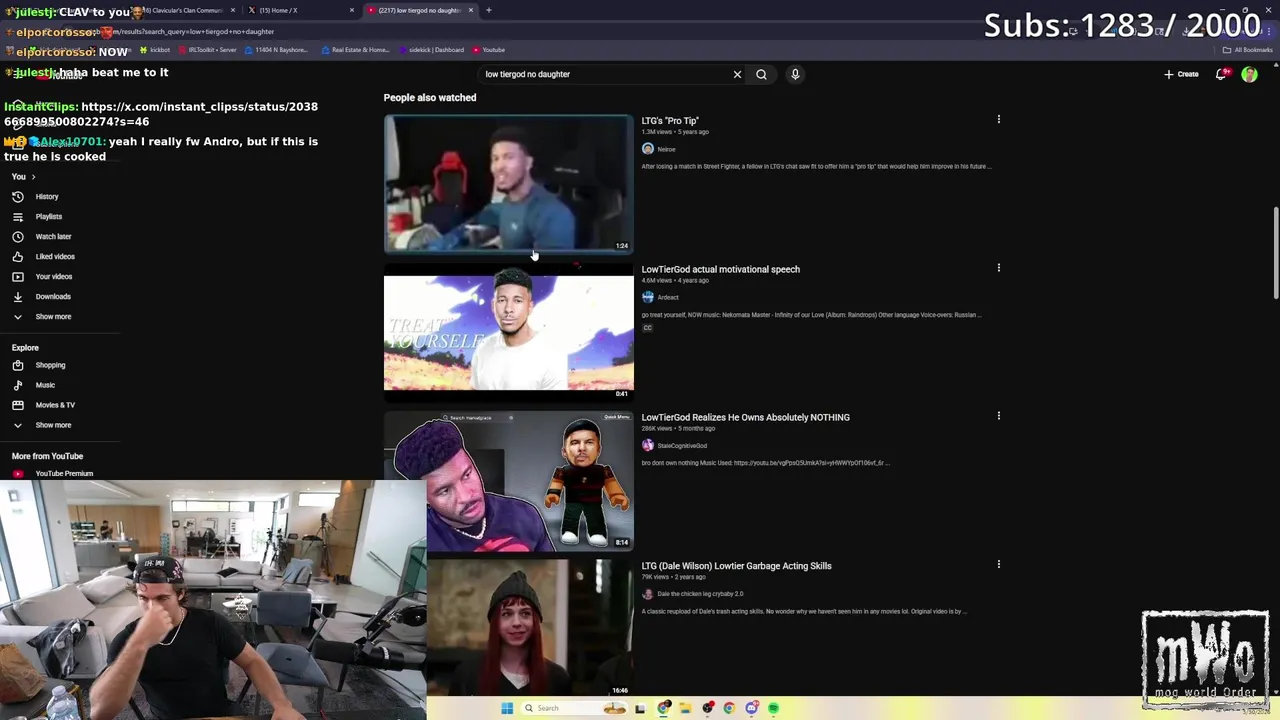Open title LowTierGod Realizes He Owns Absolutely NOTHING
This screenshot has height=720, width=1280.
[745, 417]
